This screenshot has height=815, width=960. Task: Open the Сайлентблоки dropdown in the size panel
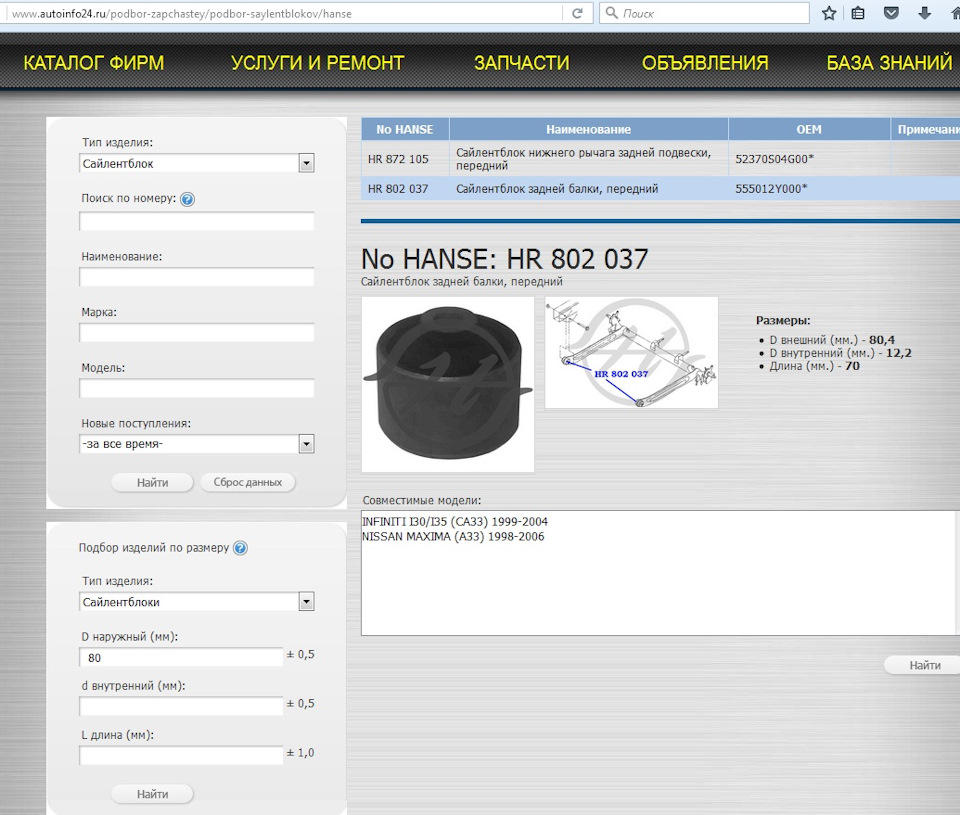[307, 601]
